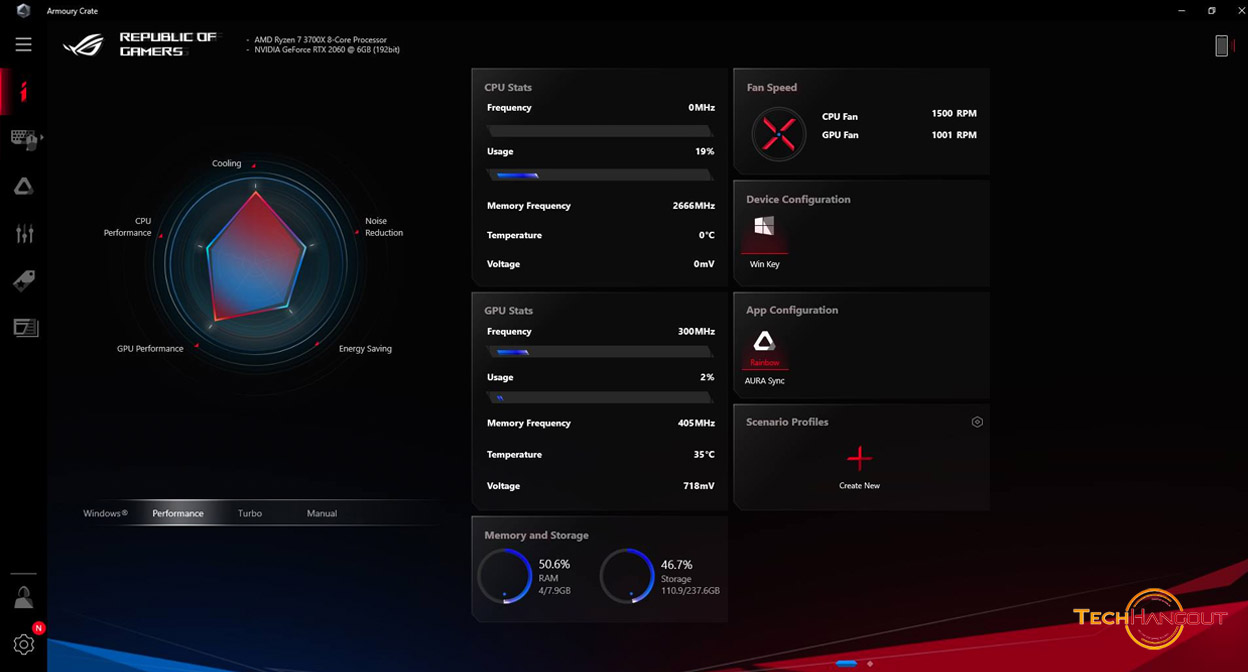The image size is (1248, 672).
Task: Open Scenario Profiles settings circle icon
Action: coord(977,422)
